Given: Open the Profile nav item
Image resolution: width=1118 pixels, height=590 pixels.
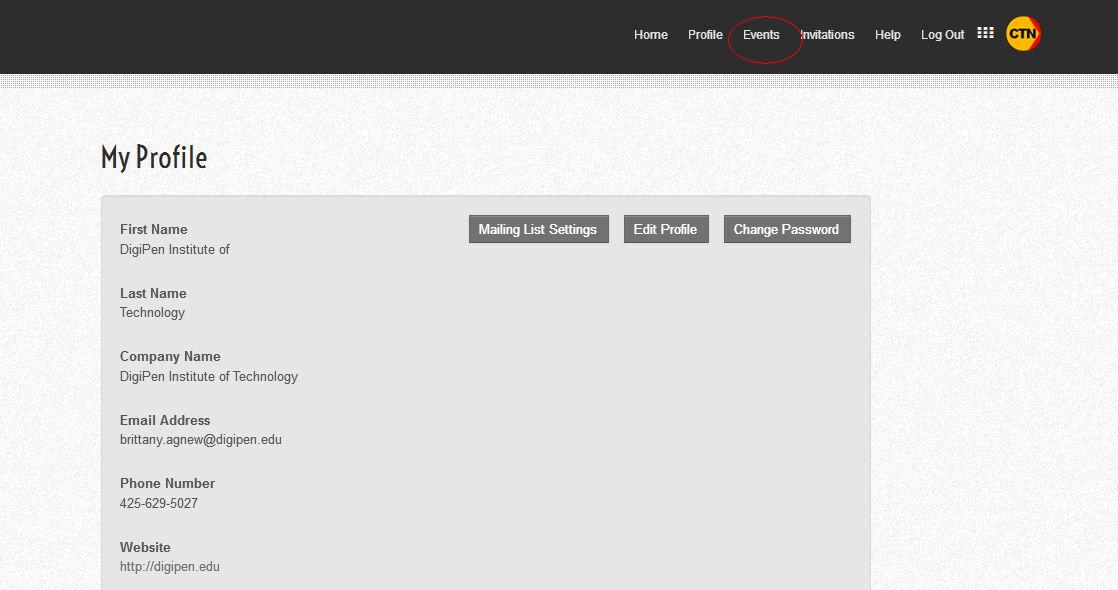Looking at the screenshot, I should (x=705, y=35).
